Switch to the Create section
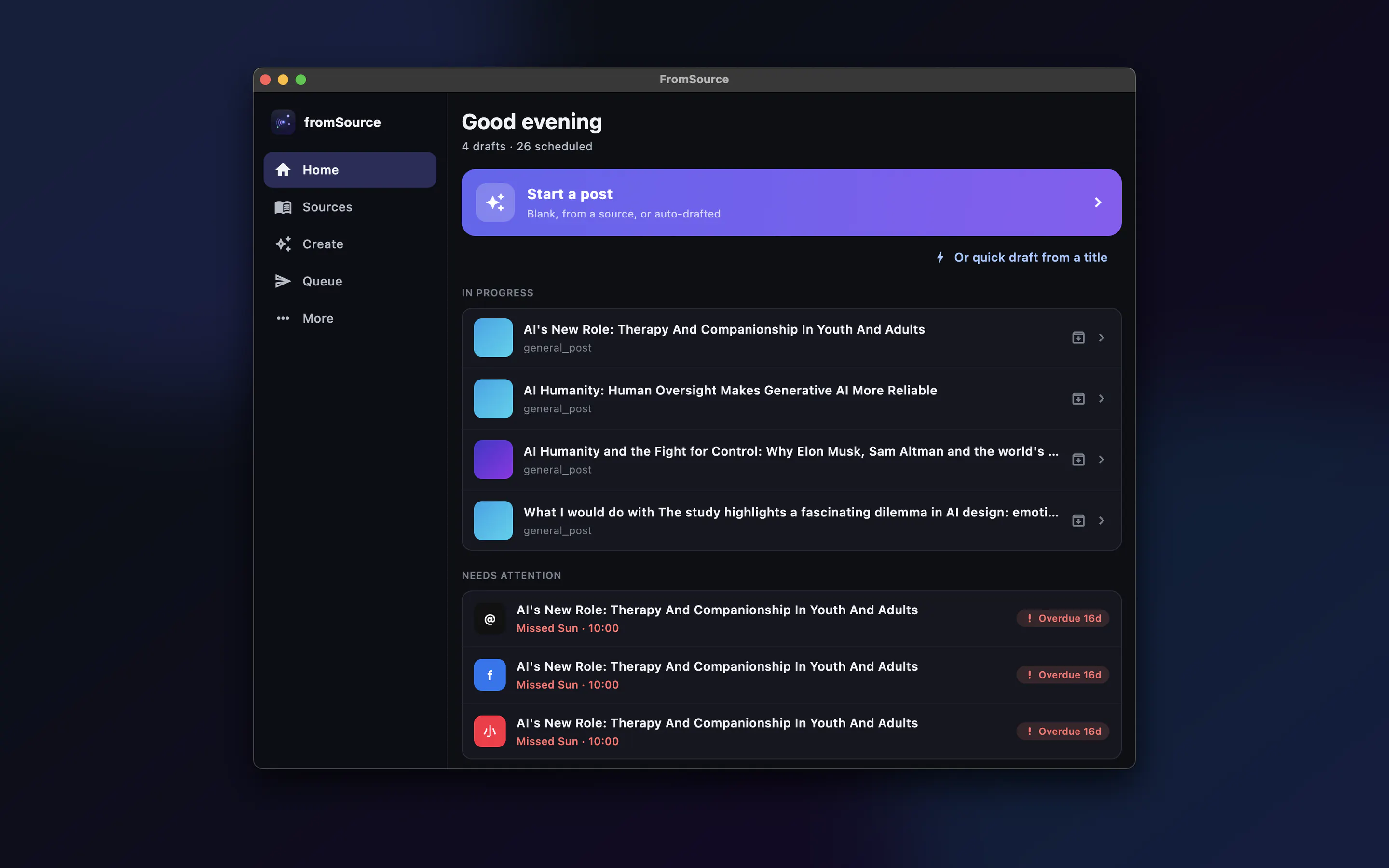1389x868 pixels. [350, 244]
